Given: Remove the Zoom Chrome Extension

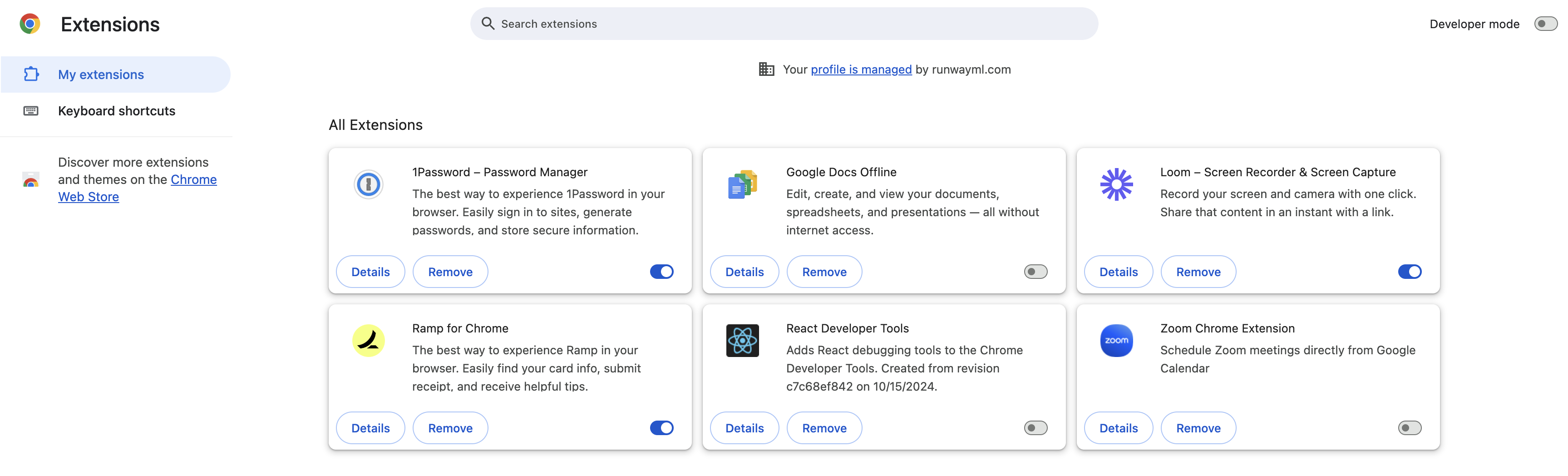Looking at the screenshot, I should (1198, 428).
